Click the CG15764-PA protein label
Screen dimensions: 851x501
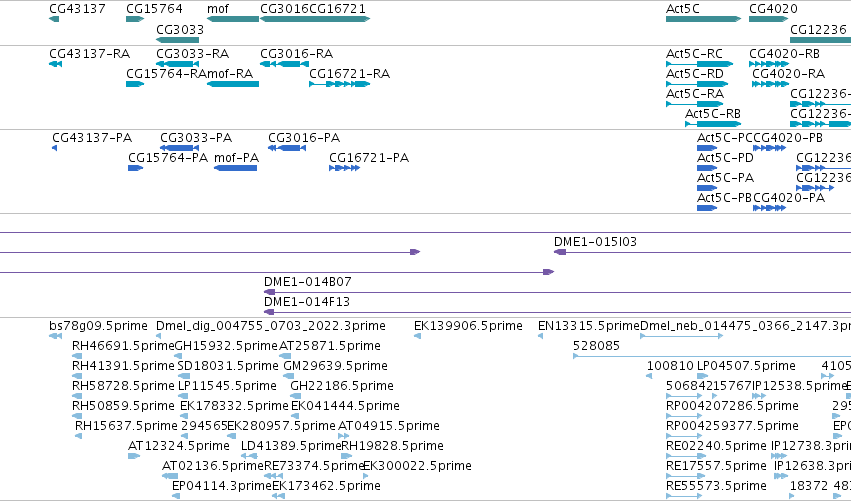(168, 158)
